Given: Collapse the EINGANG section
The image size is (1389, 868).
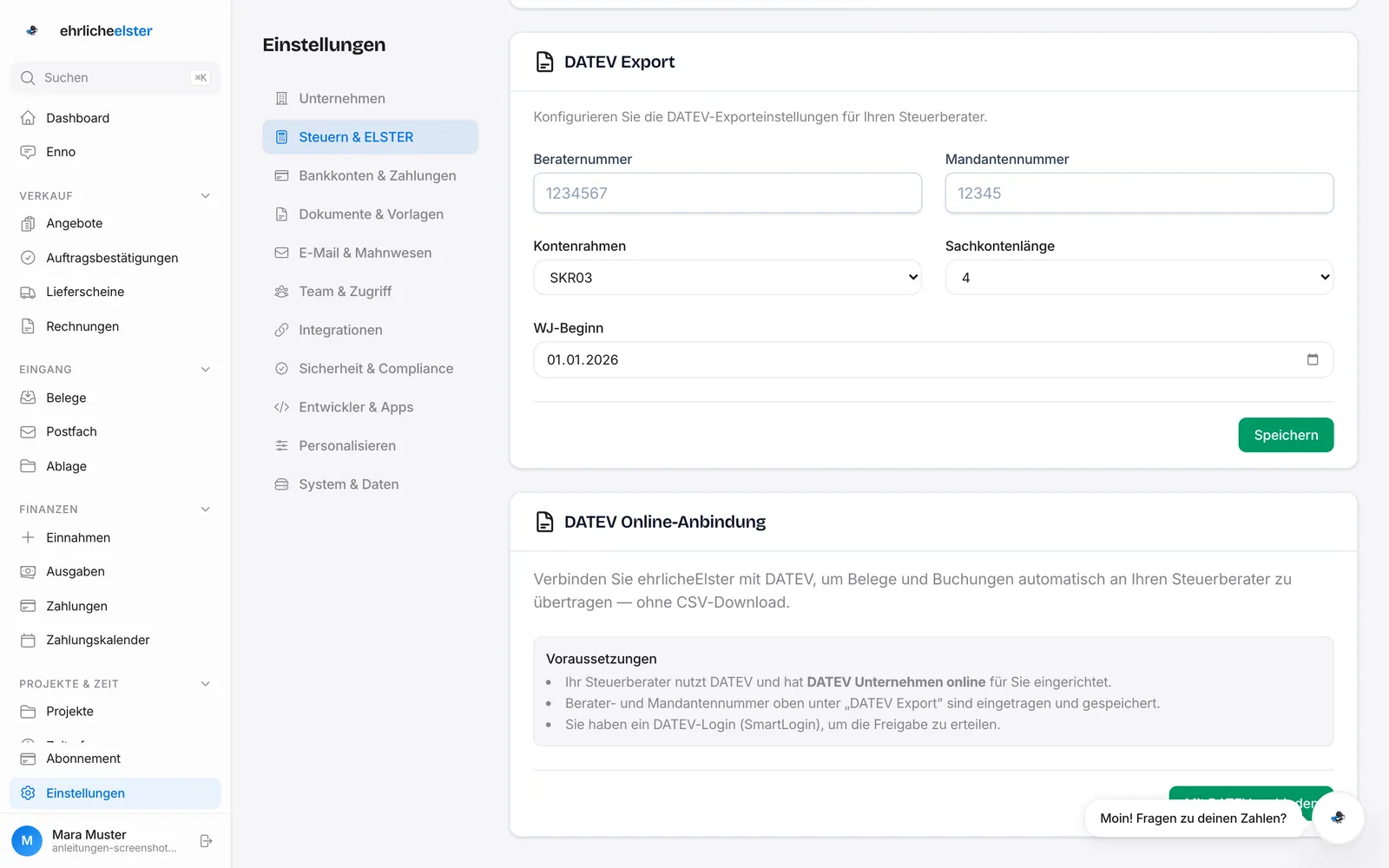Looking at the screenshot, I should [206, 370].
